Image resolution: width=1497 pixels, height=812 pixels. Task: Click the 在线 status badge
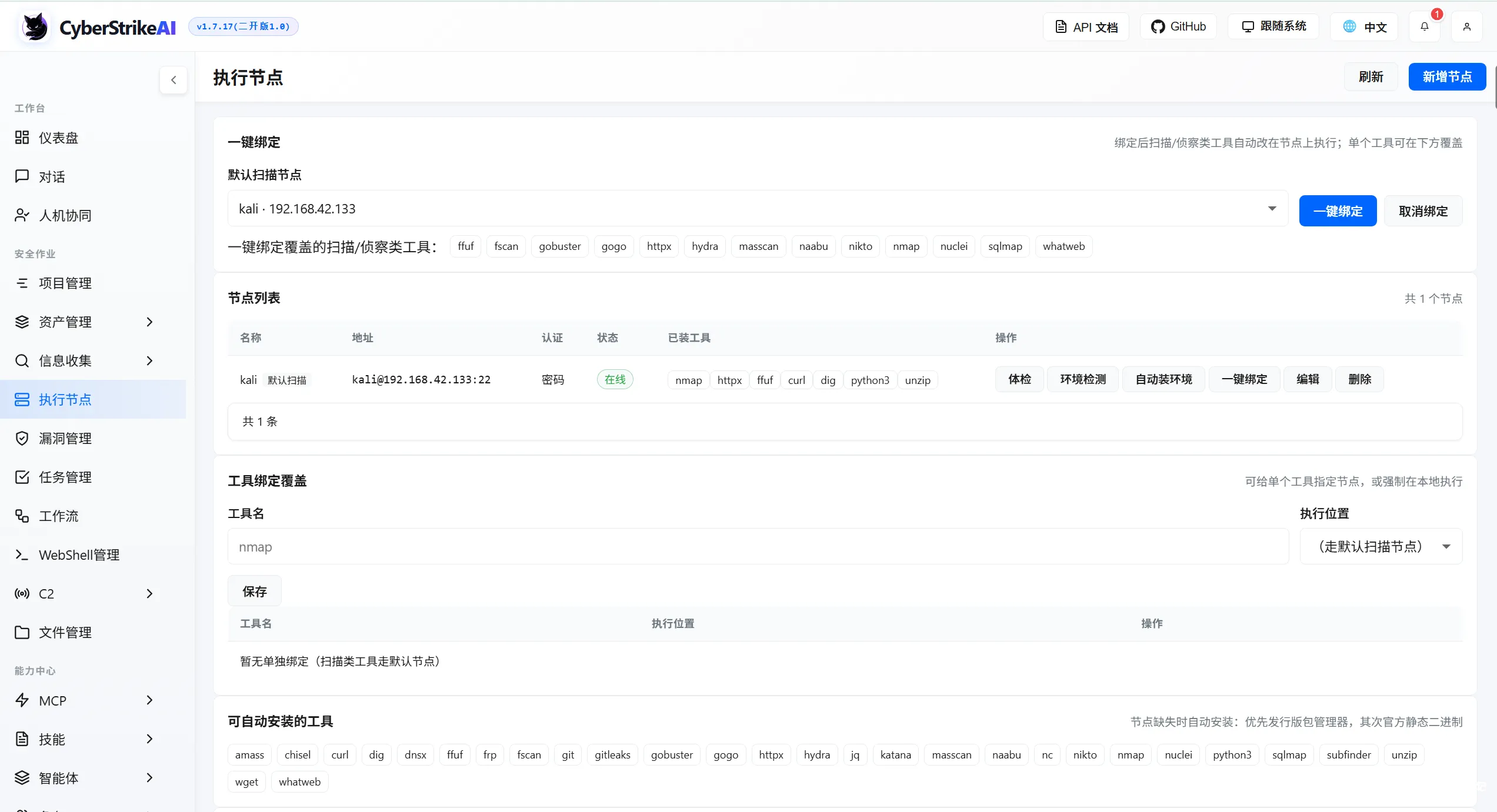(615, 380)
